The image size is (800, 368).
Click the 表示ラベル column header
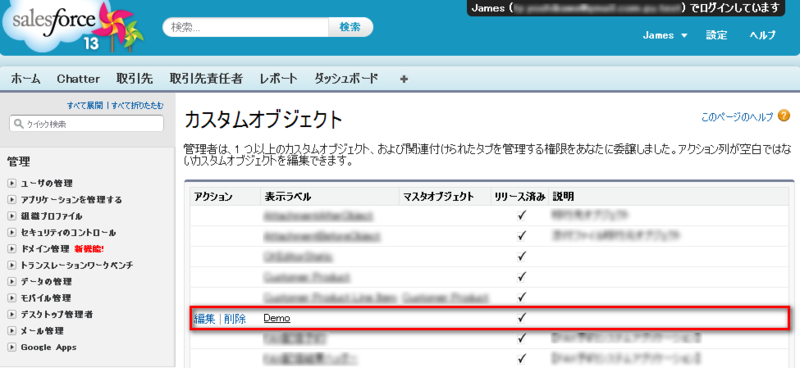pyautogui.click(x=288, y=197)
